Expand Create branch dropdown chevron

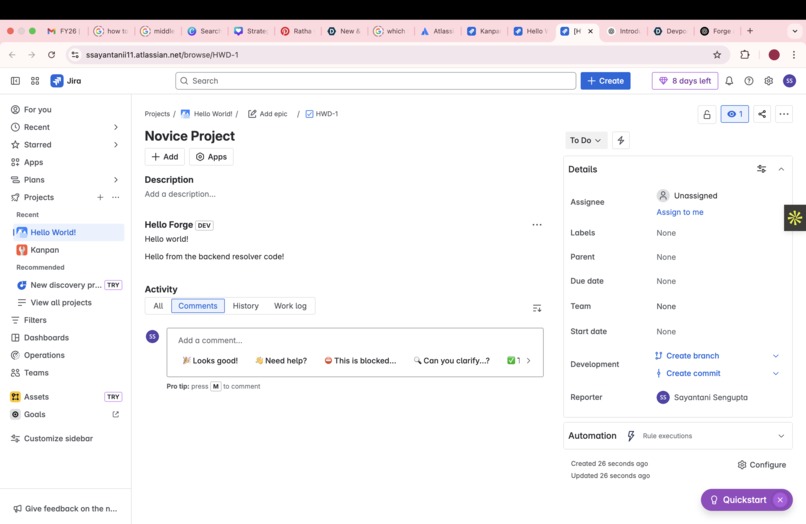point(776,356)
